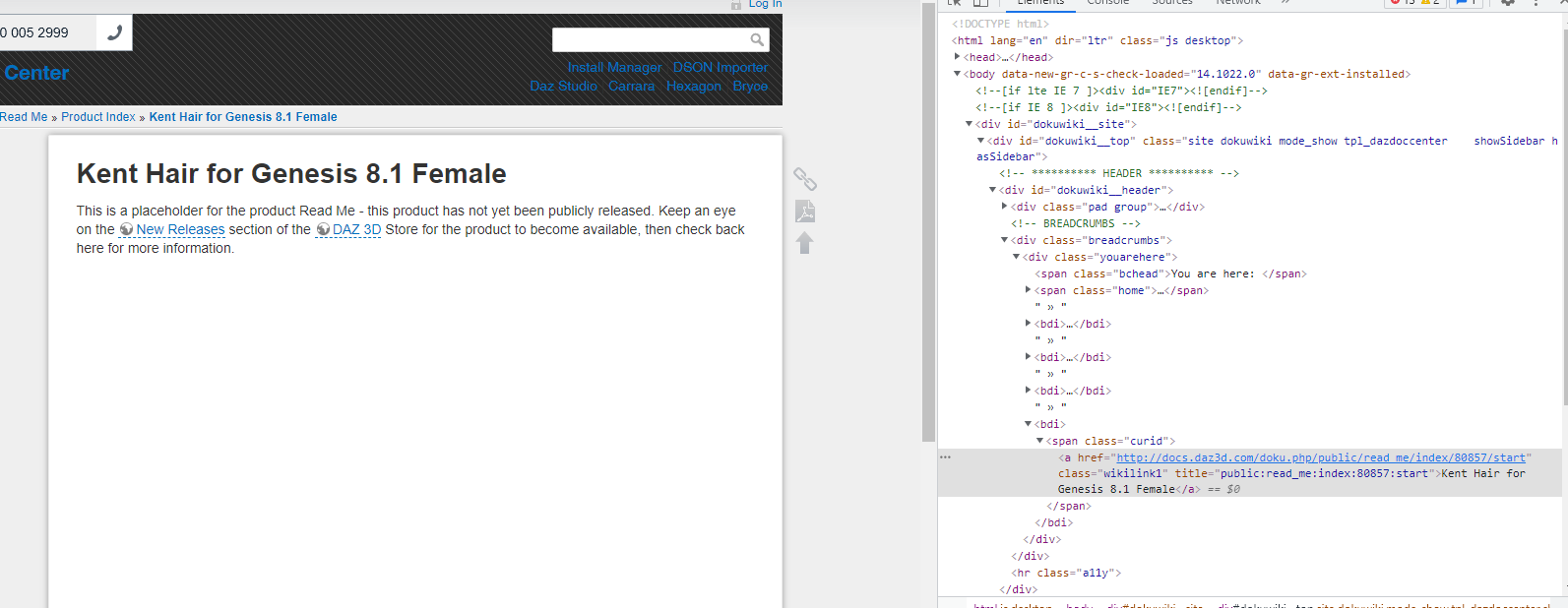Follow the DAZ 3D store link
This screenshot has width=1568, height=608.
click(356, 229)
